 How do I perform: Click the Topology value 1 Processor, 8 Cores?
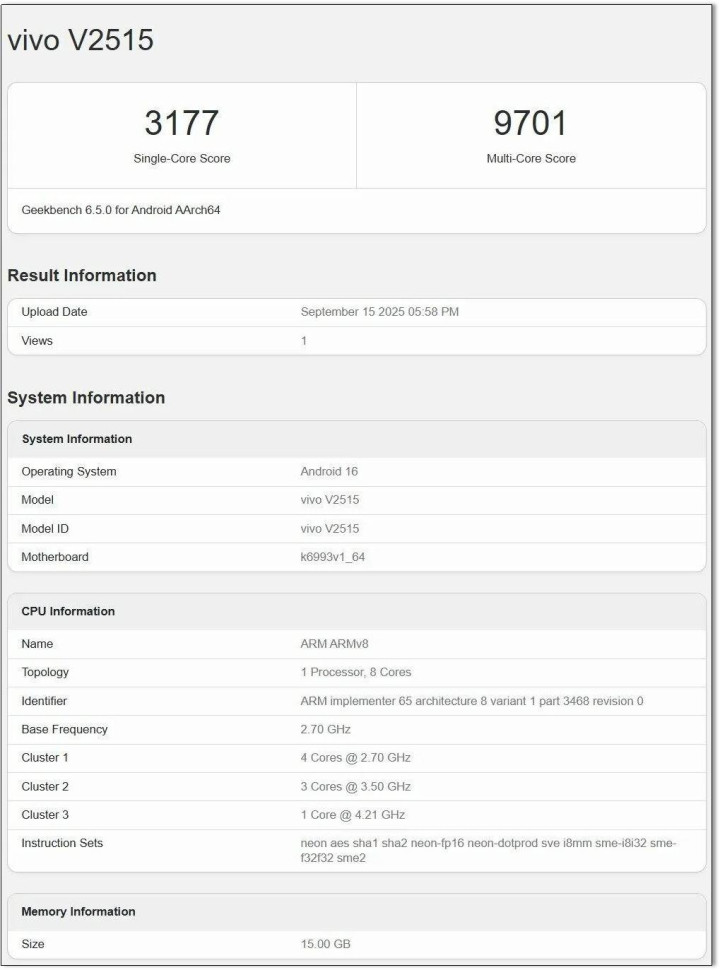pyautogui.click(x=356, y=672)
